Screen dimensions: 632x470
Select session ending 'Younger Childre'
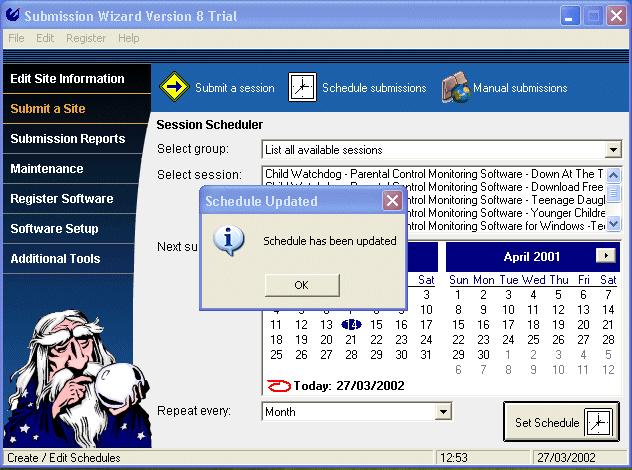[505, 213]
